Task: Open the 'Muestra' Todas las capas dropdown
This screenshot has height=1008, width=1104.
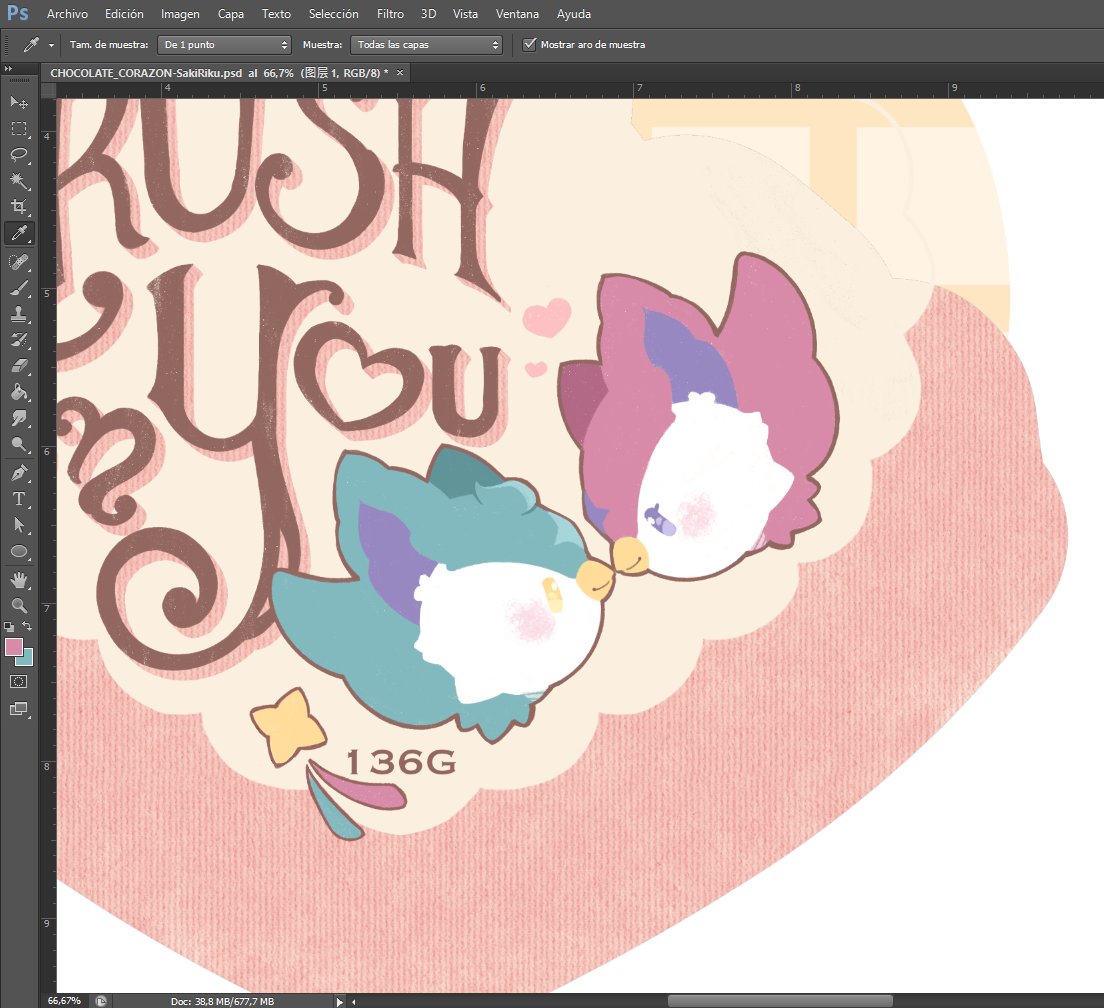Action: coord(426,44)
